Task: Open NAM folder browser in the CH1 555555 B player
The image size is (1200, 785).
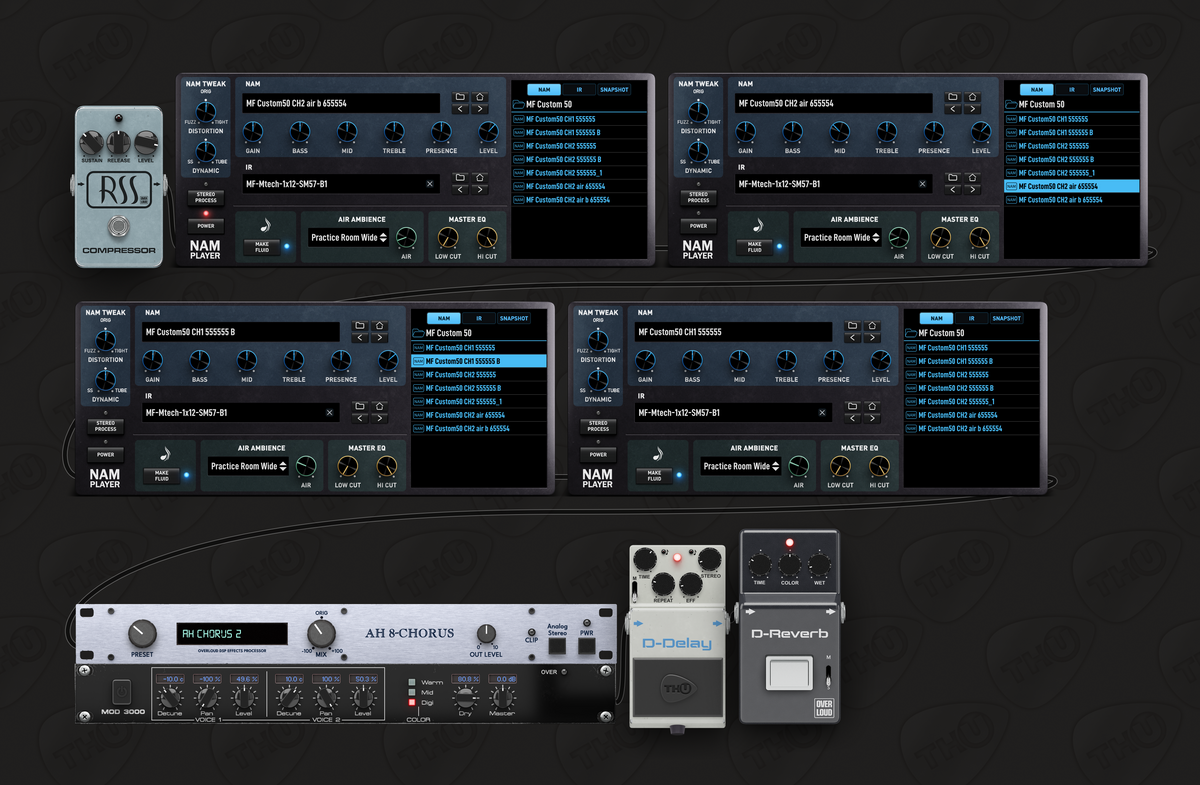Action: point(360,326)
